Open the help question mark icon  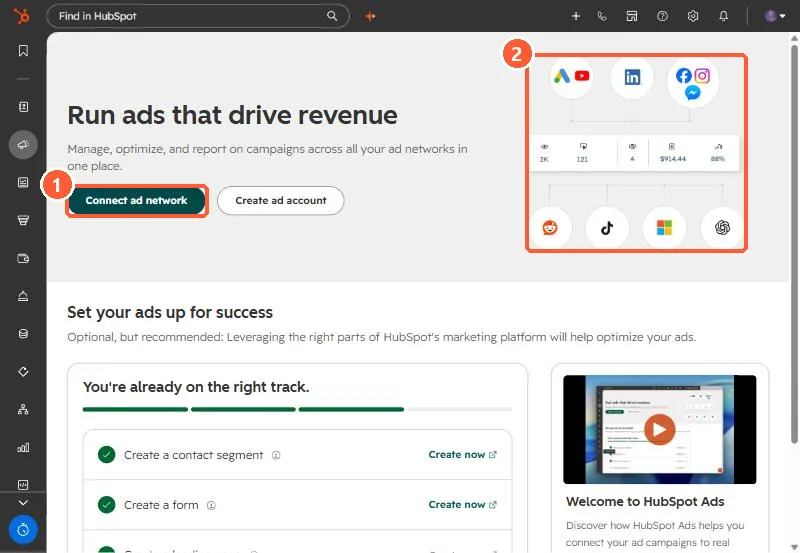[x=662, y=16]
